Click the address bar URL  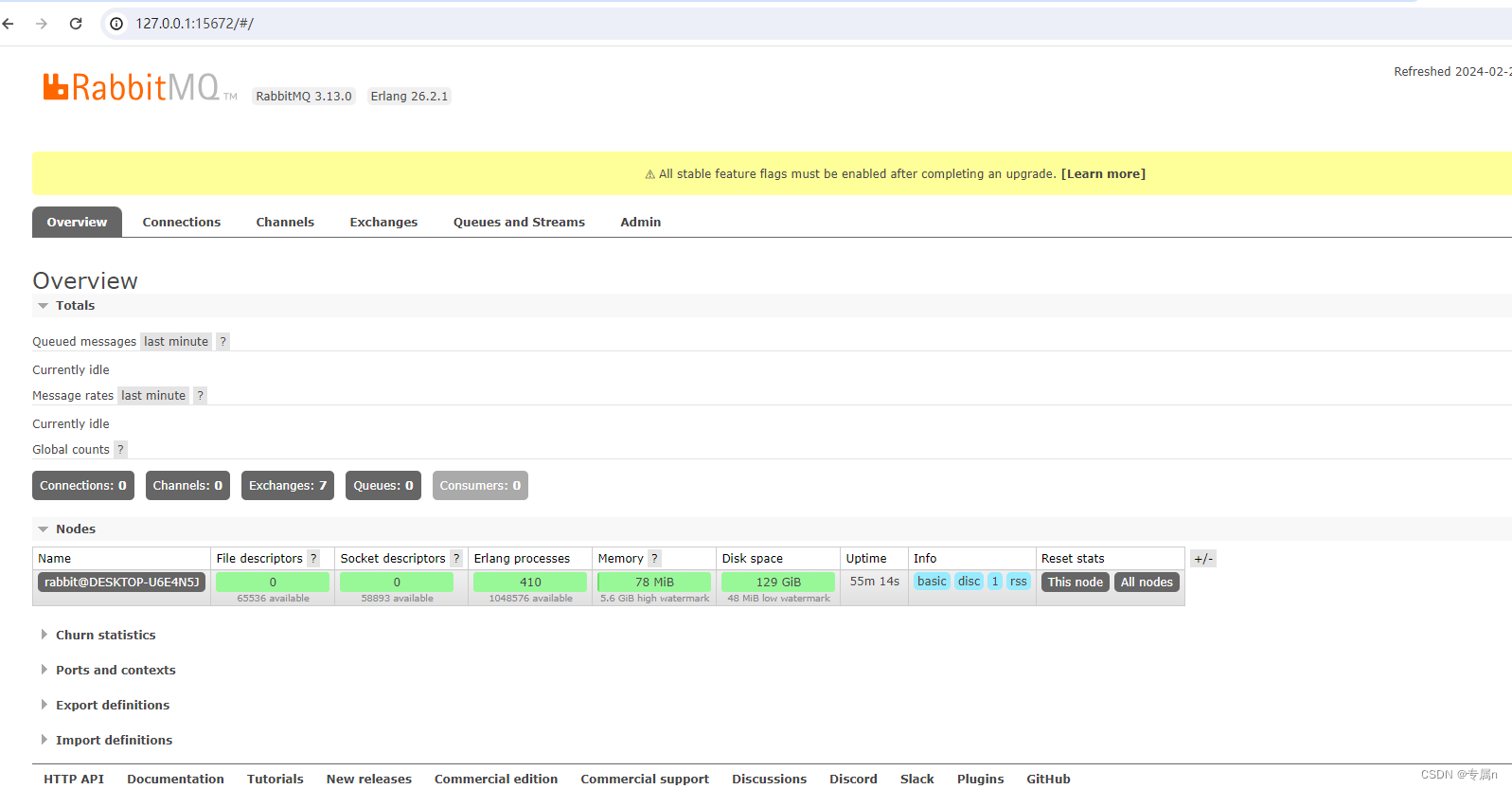(194, 24)
